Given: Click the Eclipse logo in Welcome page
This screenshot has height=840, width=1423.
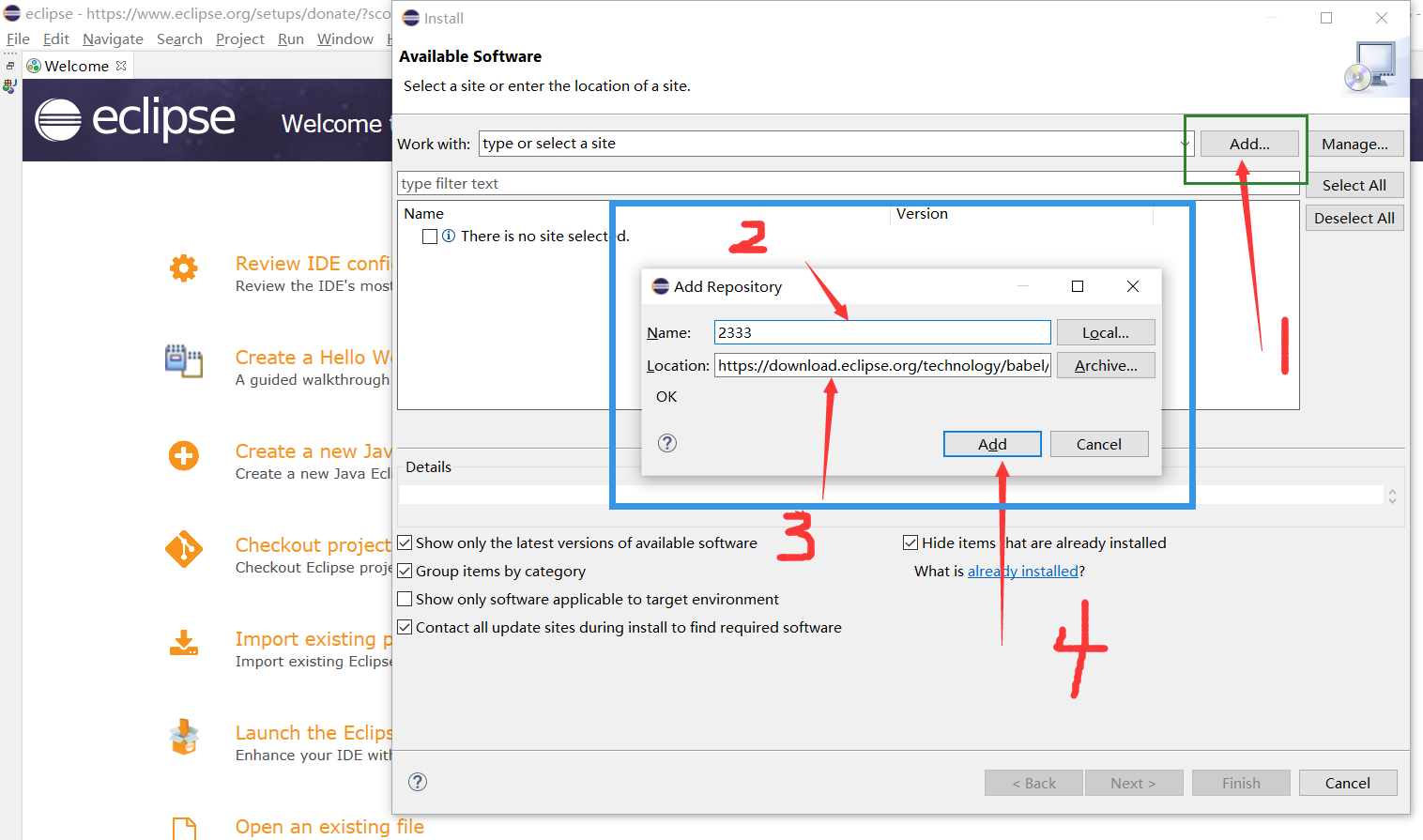Looking at the screenshot, I should point(135,119).
